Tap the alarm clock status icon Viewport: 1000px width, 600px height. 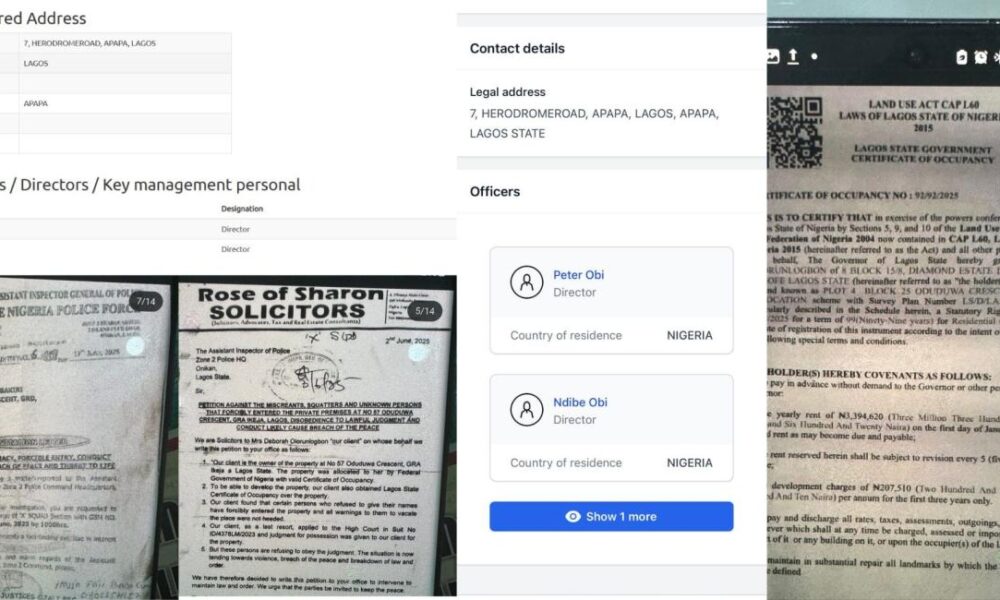tap(980, 57)
